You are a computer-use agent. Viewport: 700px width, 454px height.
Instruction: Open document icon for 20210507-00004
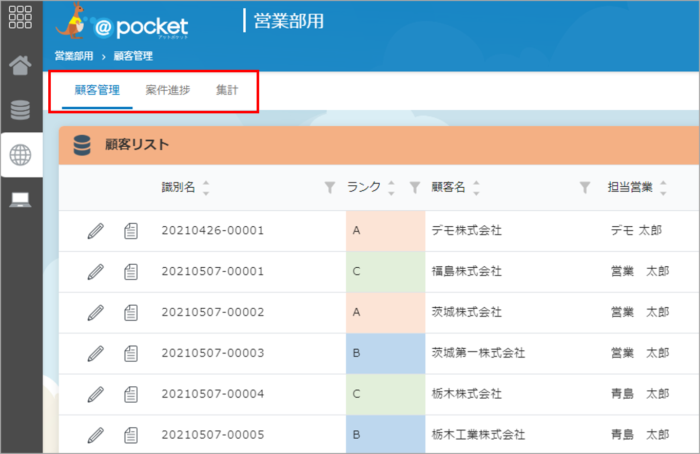[131, 394]
